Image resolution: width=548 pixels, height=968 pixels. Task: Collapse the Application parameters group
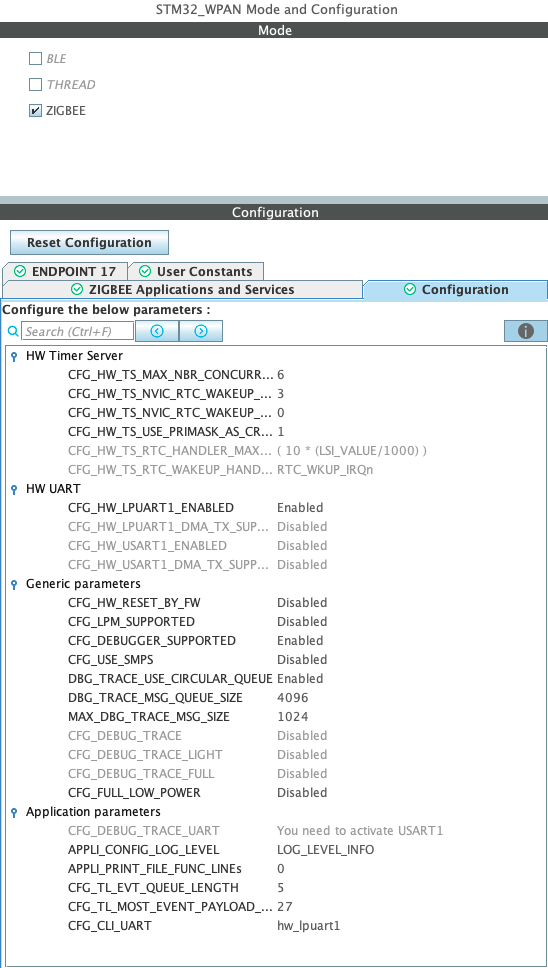pyautogui.click(x=14, y=812)
